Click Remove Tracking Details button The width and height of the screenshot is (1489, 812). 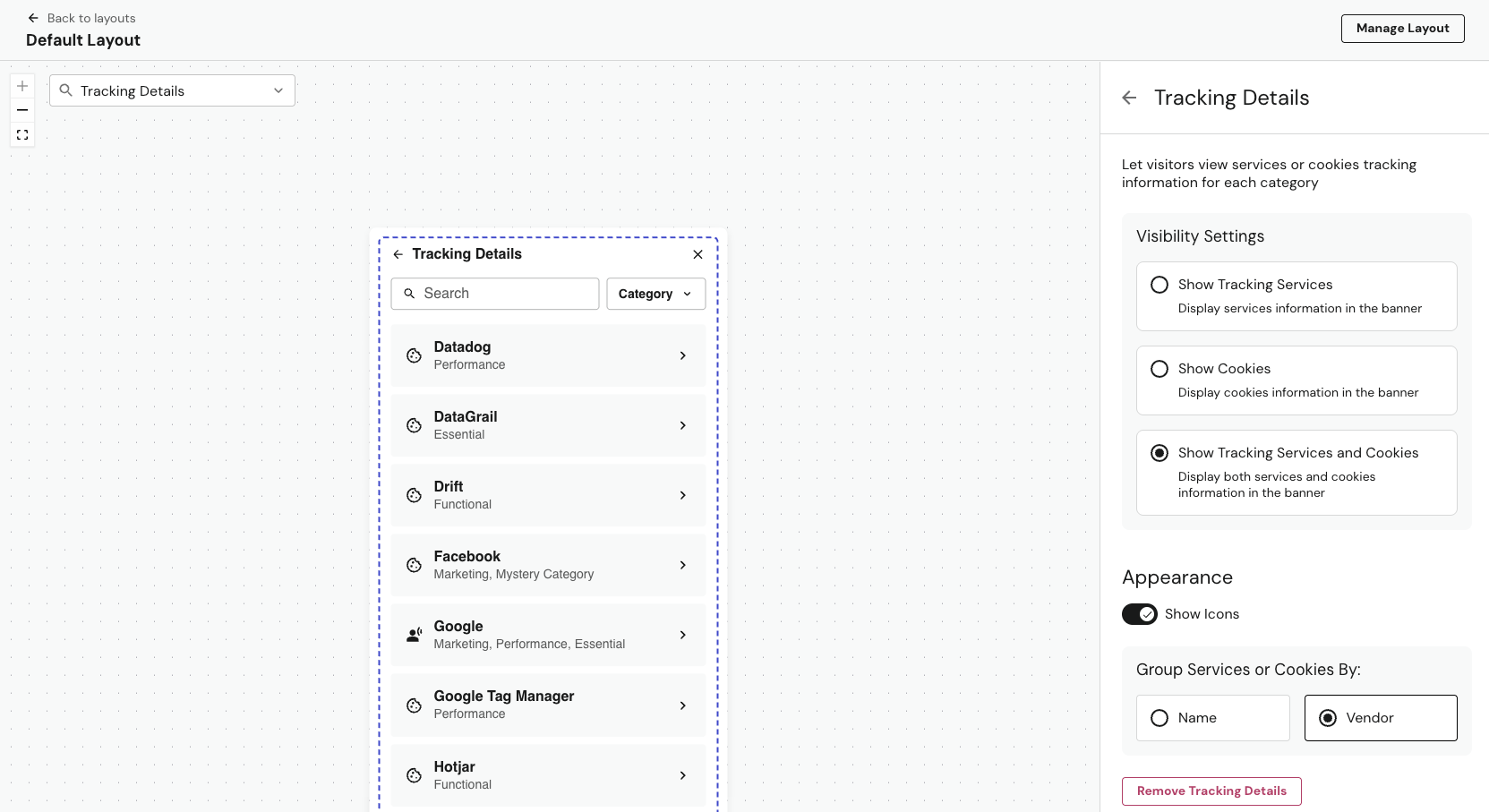1211,791
